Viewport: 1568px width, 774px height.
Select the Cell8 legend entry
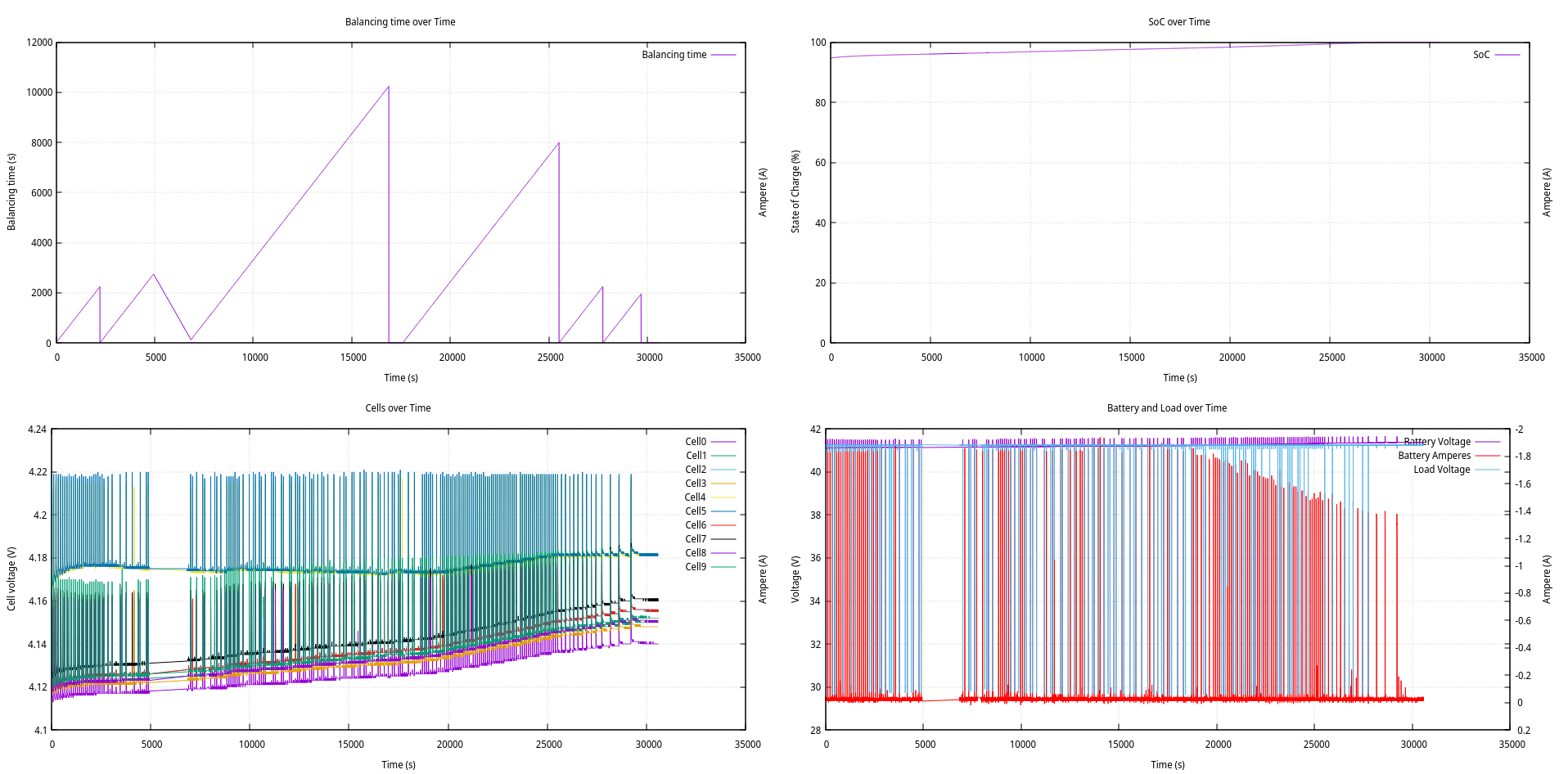[696, 553]
